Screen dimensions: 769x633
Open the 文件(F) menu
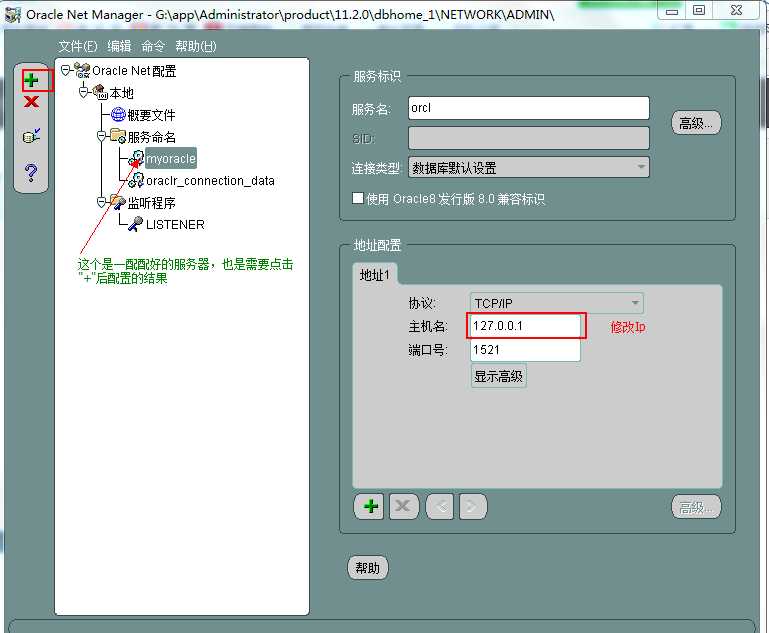click(x=78, y=46)
